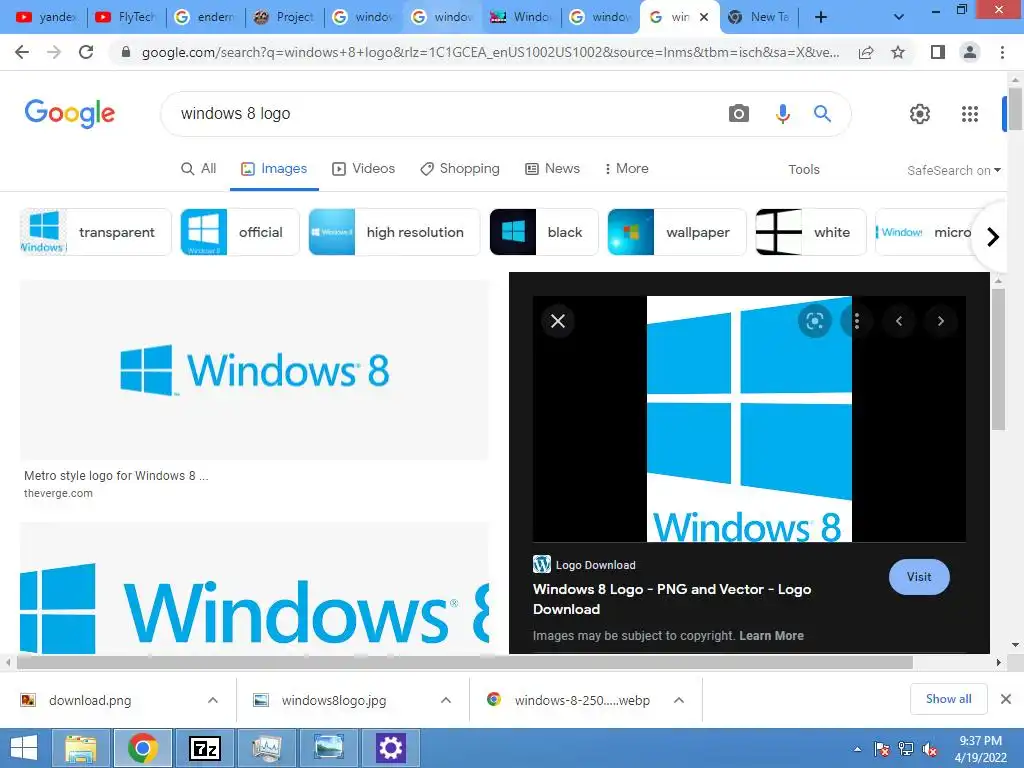Image resolution: width=1024 pixels, height=768 pixels.
Task: Open the download.png file
Action: pyautogui.click(x=90, y=700)
